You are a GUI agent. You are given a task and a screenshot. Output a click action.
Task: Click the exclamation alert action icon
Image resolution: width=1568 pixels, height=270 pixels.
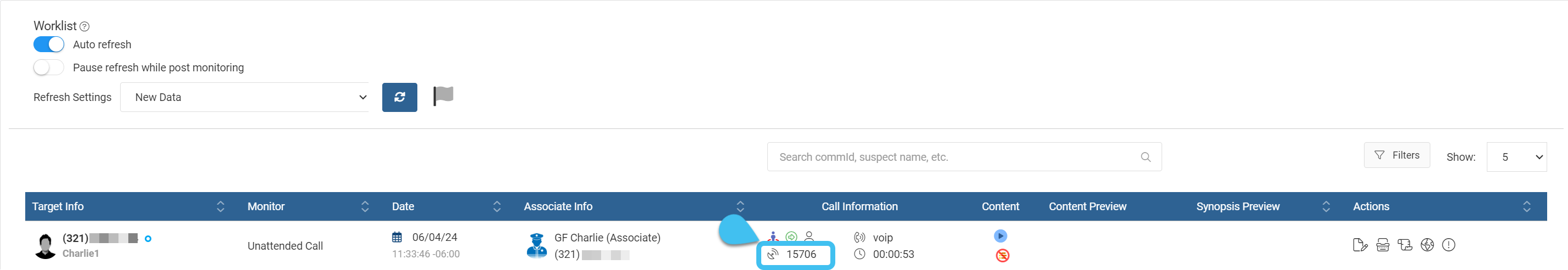click(1448, 245)
